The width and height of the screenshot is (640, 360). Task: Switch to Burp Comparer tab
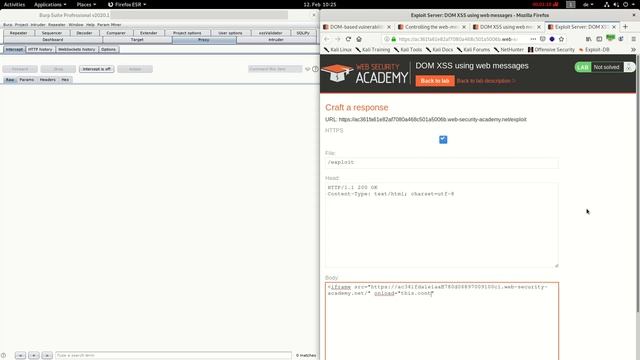pyautogui.click(x=116, y=33)
